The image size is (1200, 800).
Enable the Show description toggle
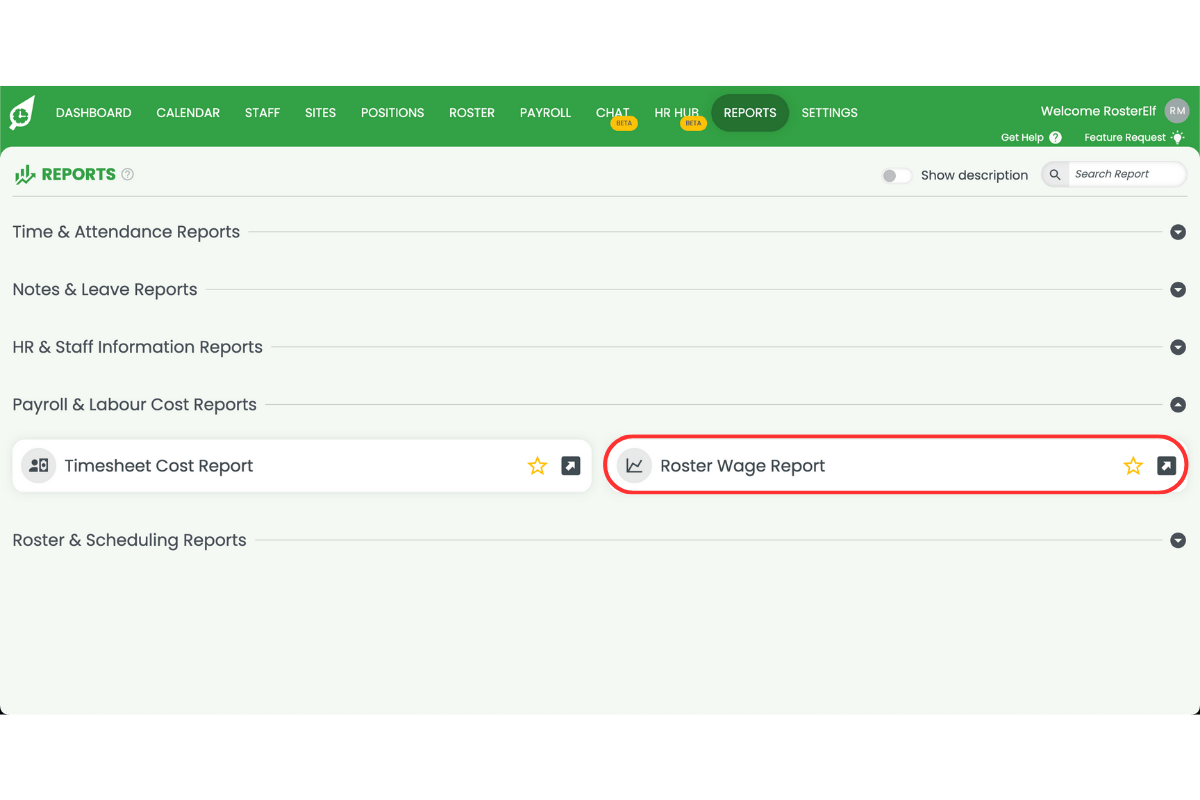point(896,174)
